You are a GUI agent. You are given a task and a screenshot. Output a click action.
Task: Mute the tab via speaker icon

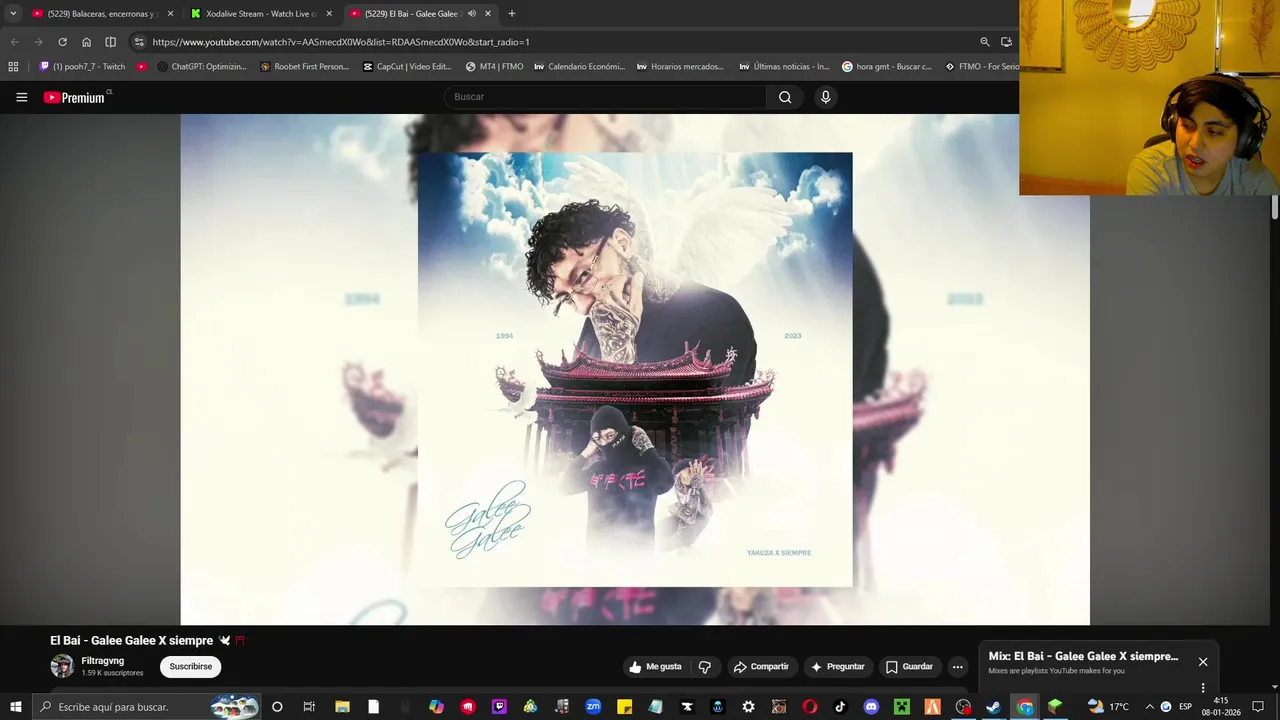472,14
